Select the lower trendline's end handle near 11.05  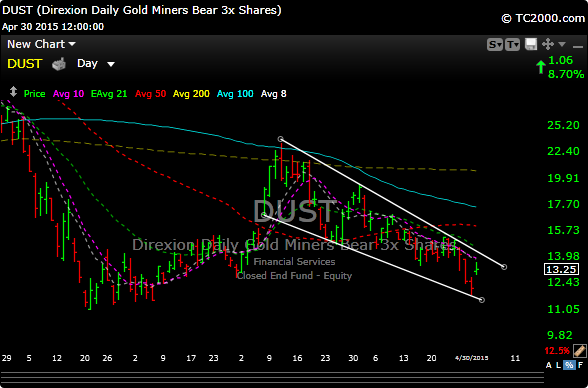click(482, 300)
